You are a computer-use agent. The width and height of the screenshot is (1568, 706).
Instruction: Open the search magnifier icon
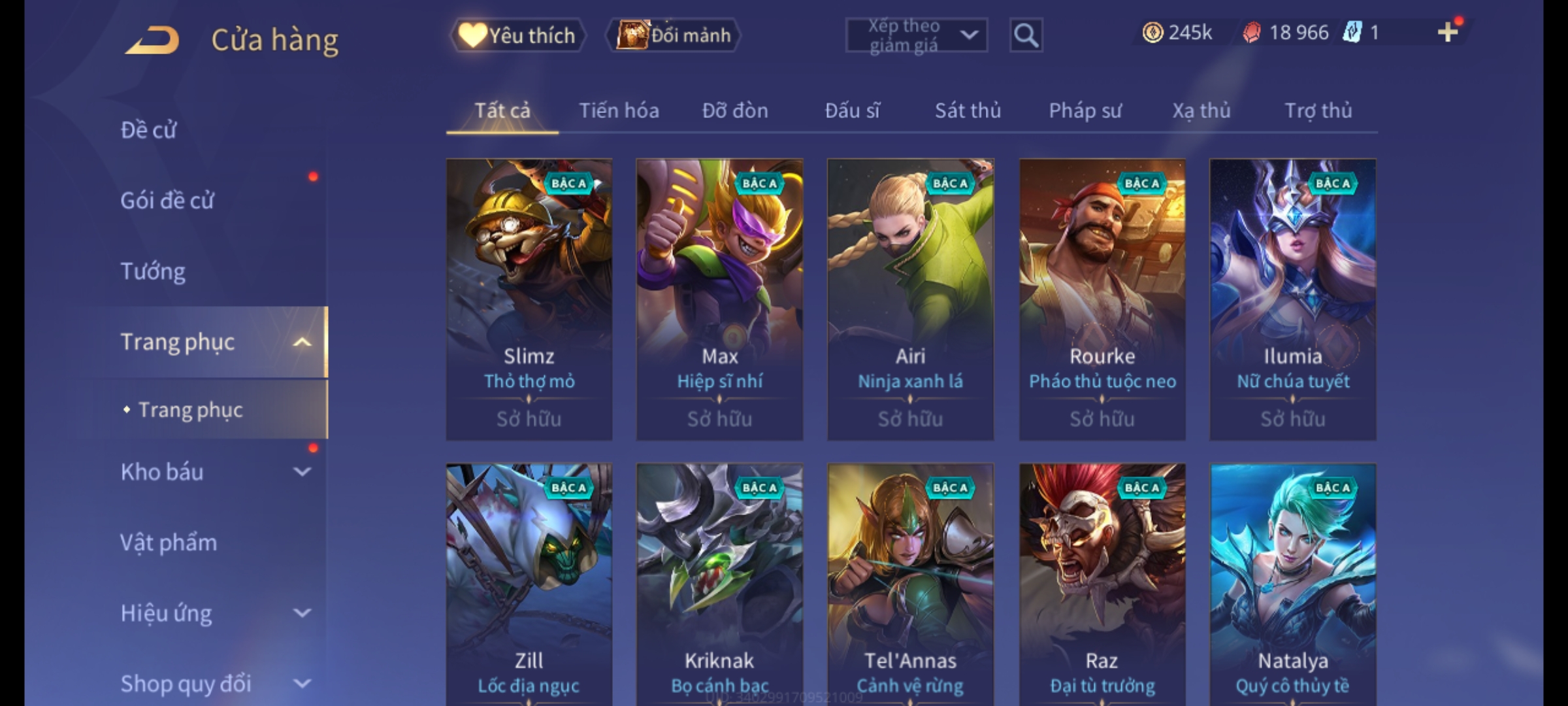pos(1026,35)
